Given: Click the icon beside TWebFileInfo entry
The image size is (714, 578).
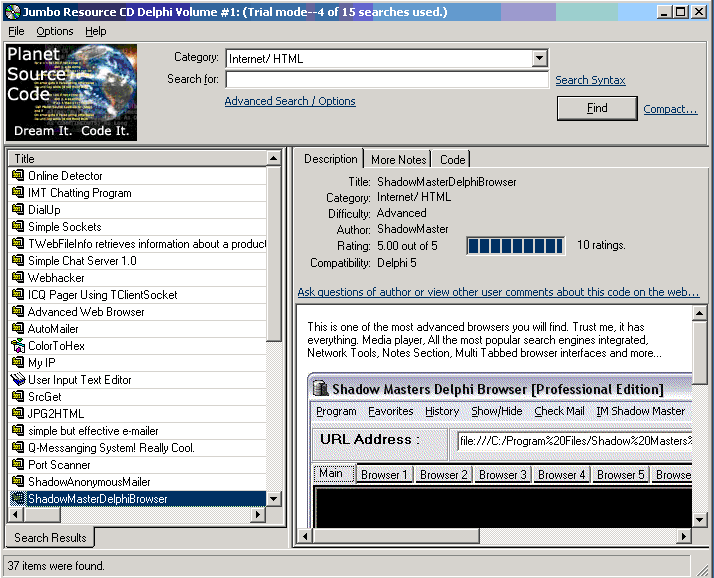Looking at the screenshot, I should tap(18, 243).
